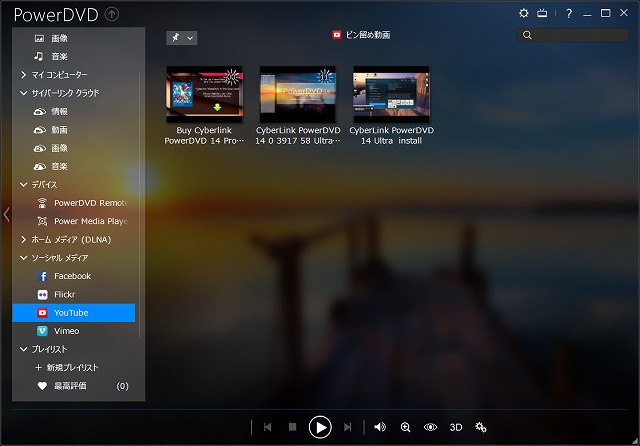The height and width of the screenshot is (446, 640).
Task: Collapse ソーシャル メディア section
Action: point(23,258)
